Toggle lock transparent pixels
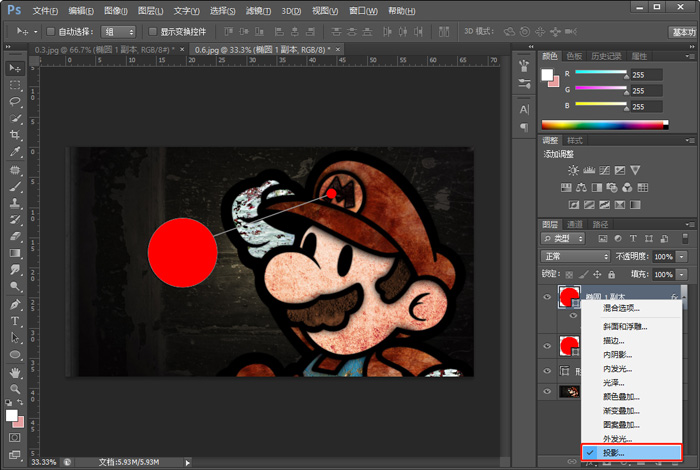The width and height of the screenshot is (700, 470). pyautogui.click(x=569, y=275)
